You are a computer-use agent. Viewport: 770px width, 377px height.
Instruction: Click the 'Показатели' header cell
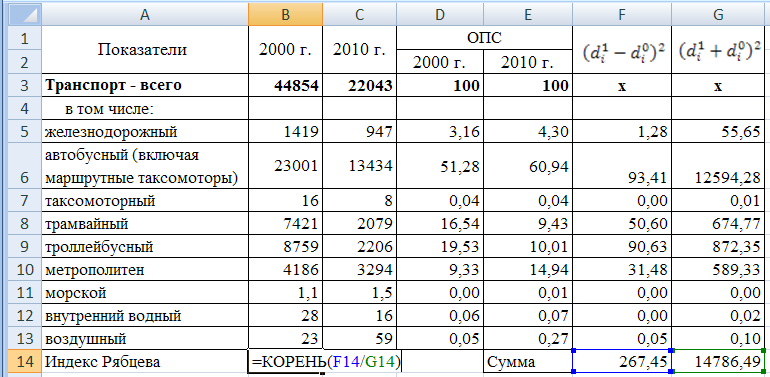click(x=144, y=50)
